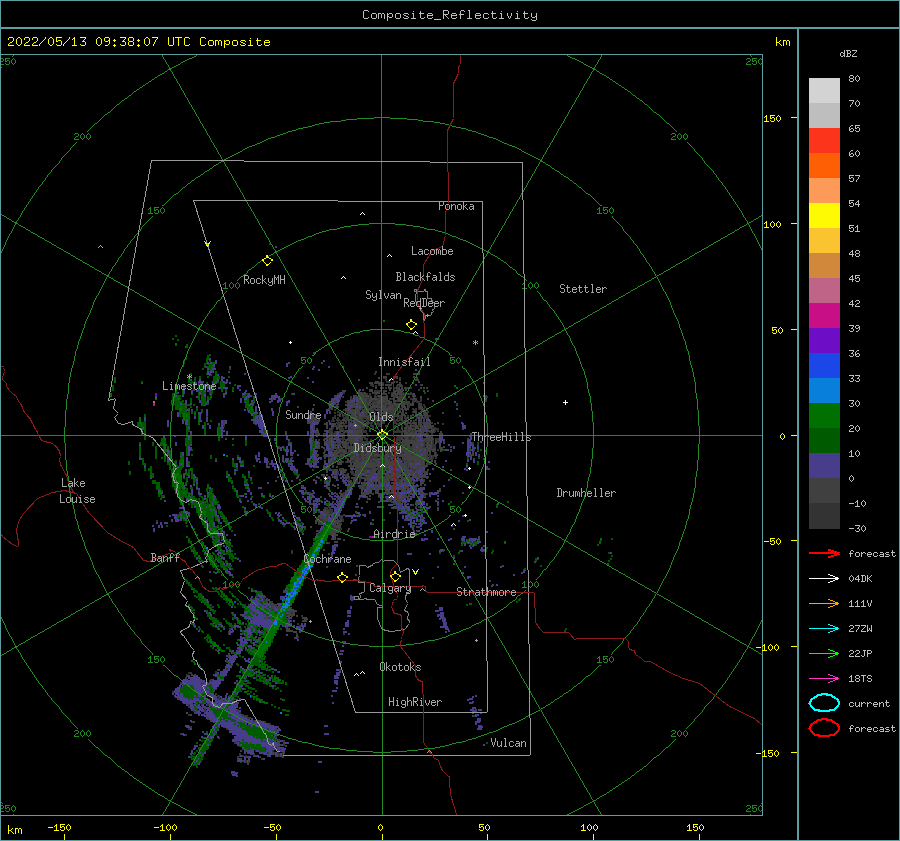Click the Didsbury town label
The image size is (900, 841).
click(377, 448)
